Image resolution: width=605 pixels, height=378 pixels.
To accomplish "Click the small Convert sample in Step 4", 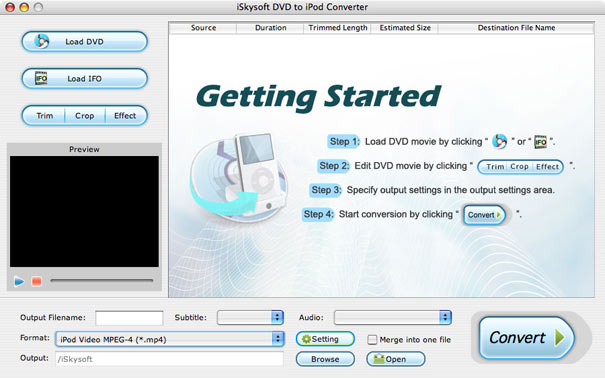I will (x=484, y=215).
